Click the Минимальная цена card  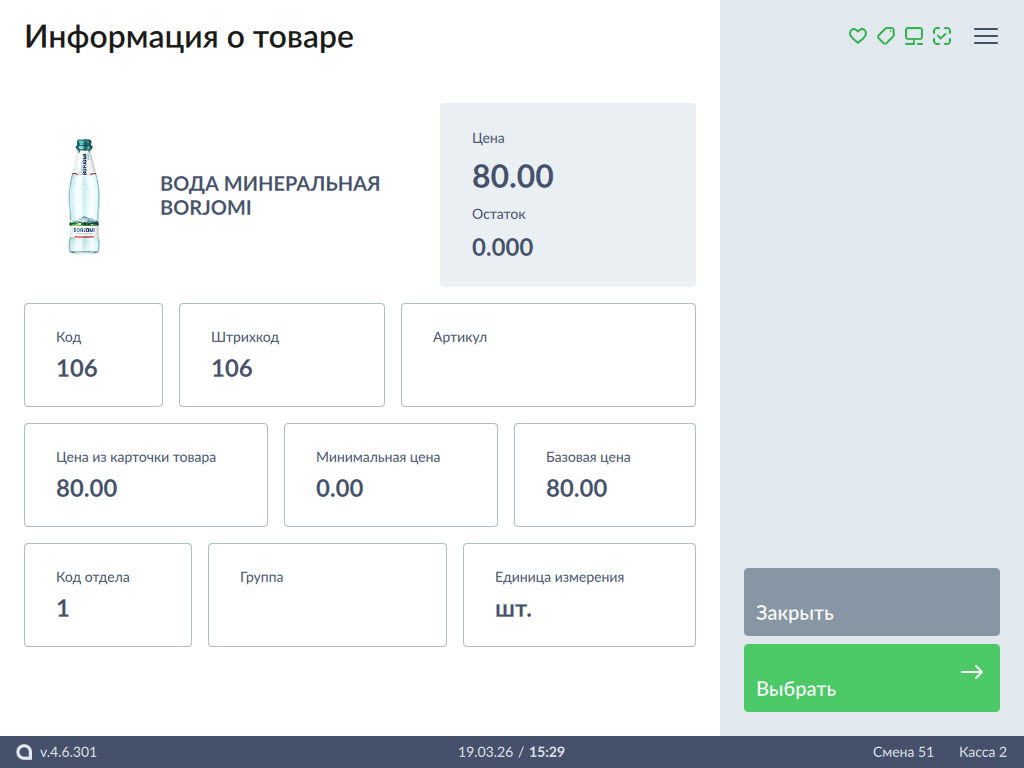[390, 475]
